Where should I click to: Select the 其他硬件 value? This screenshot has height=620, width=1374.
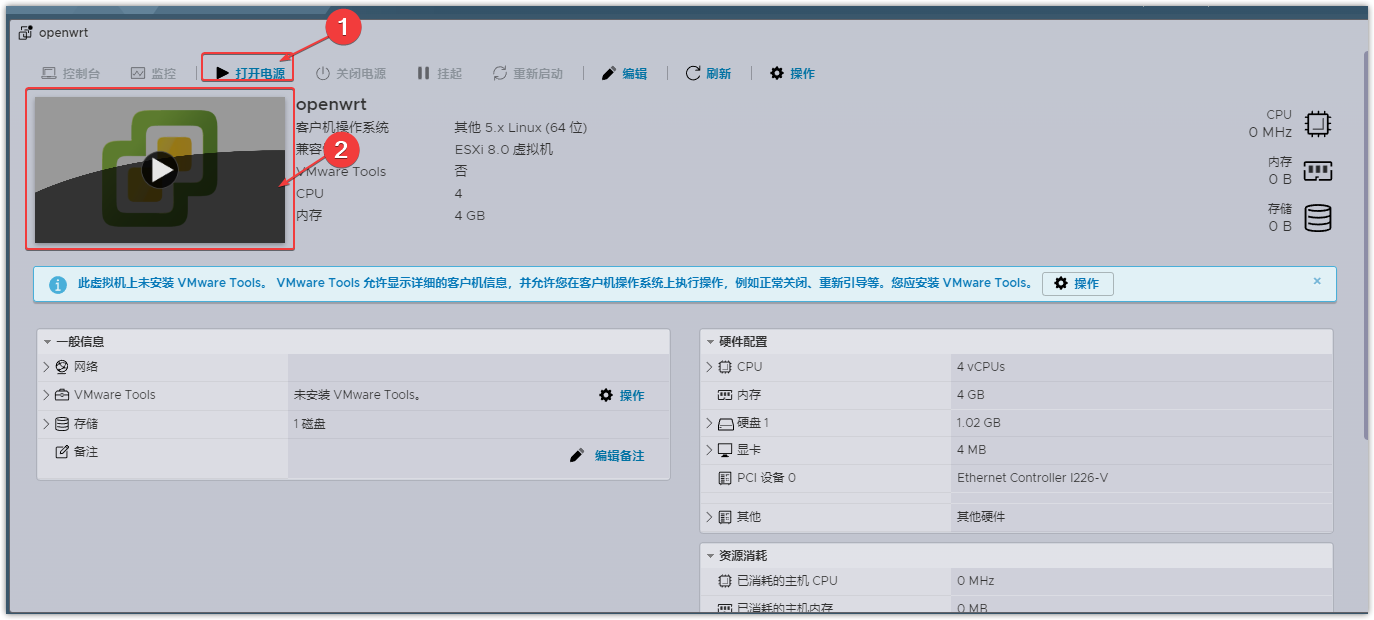(x=981, y=517)
